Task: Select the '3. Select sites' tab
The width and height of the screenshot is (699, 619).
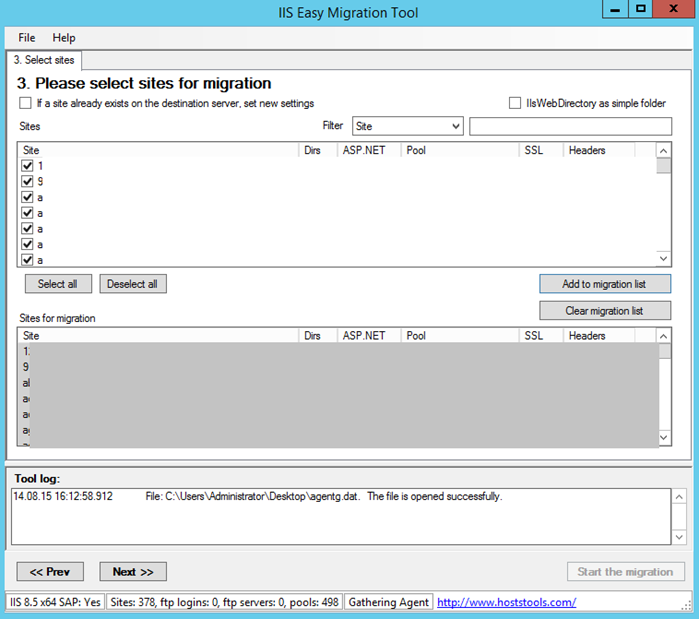Action: (44, 60)
